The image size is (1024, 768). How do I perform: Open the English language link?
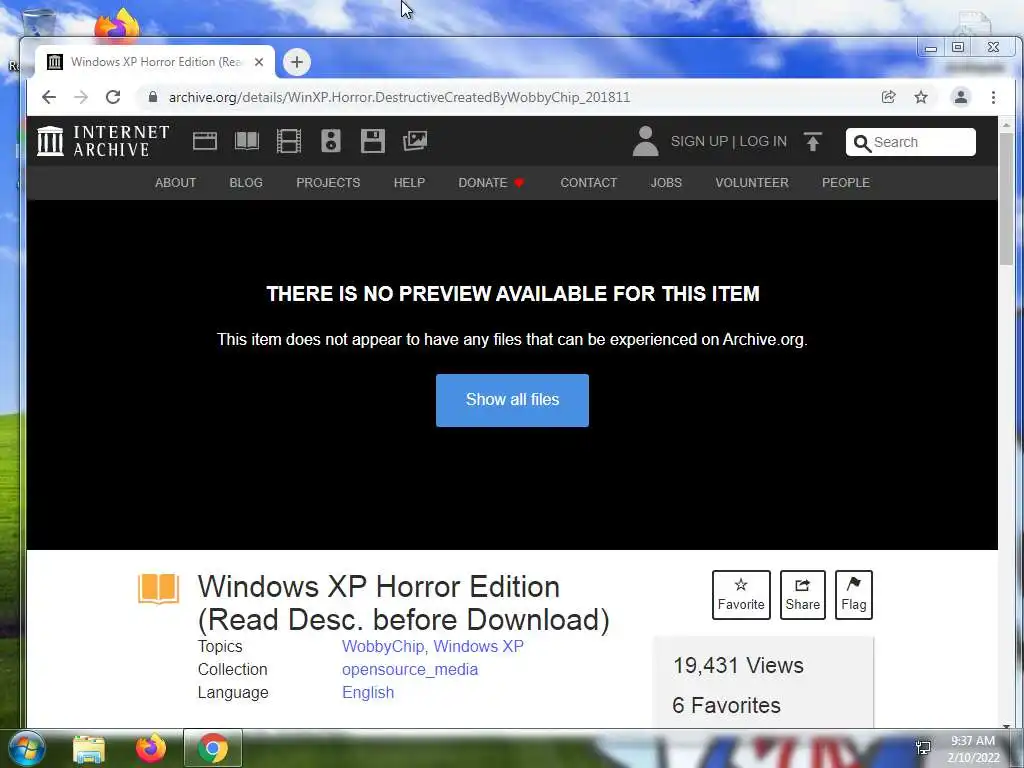(368, 692)
